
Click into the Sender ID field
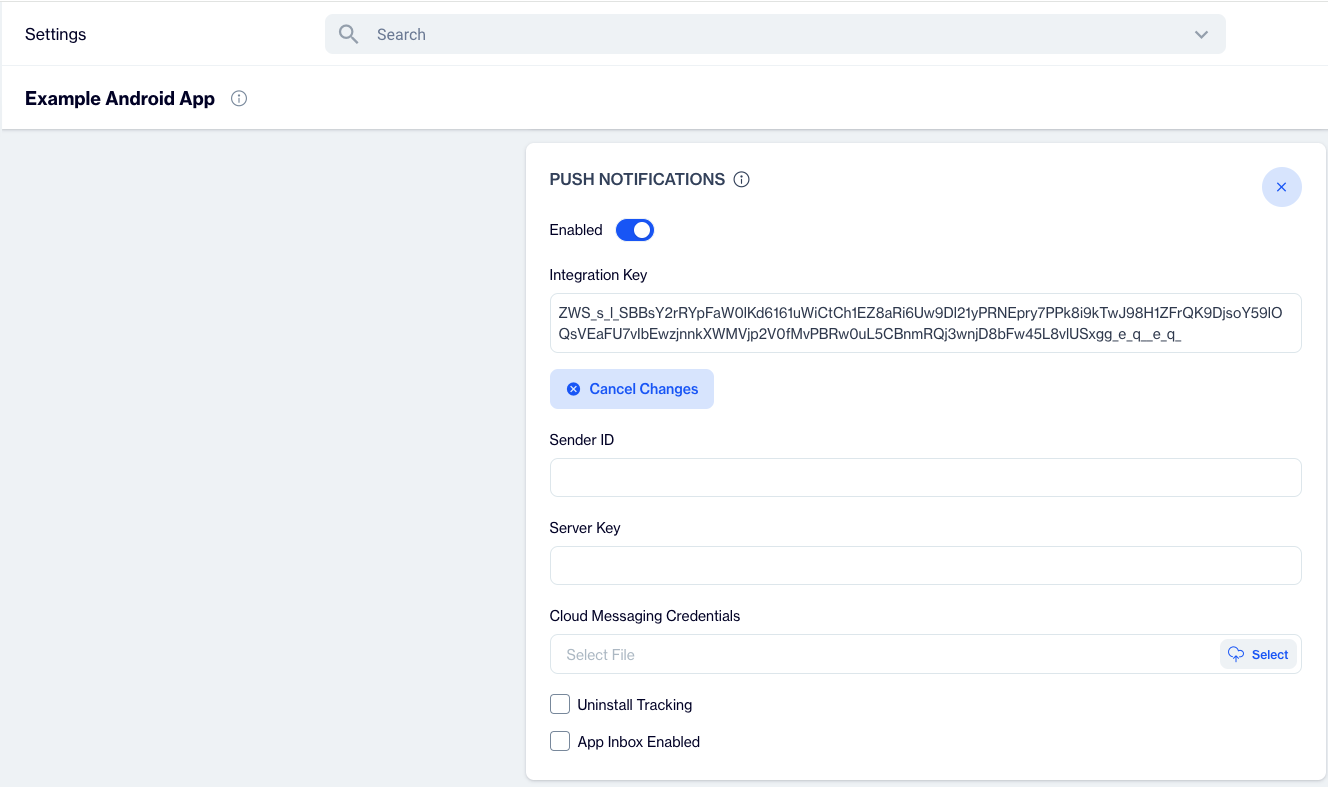tap(925, 478)
